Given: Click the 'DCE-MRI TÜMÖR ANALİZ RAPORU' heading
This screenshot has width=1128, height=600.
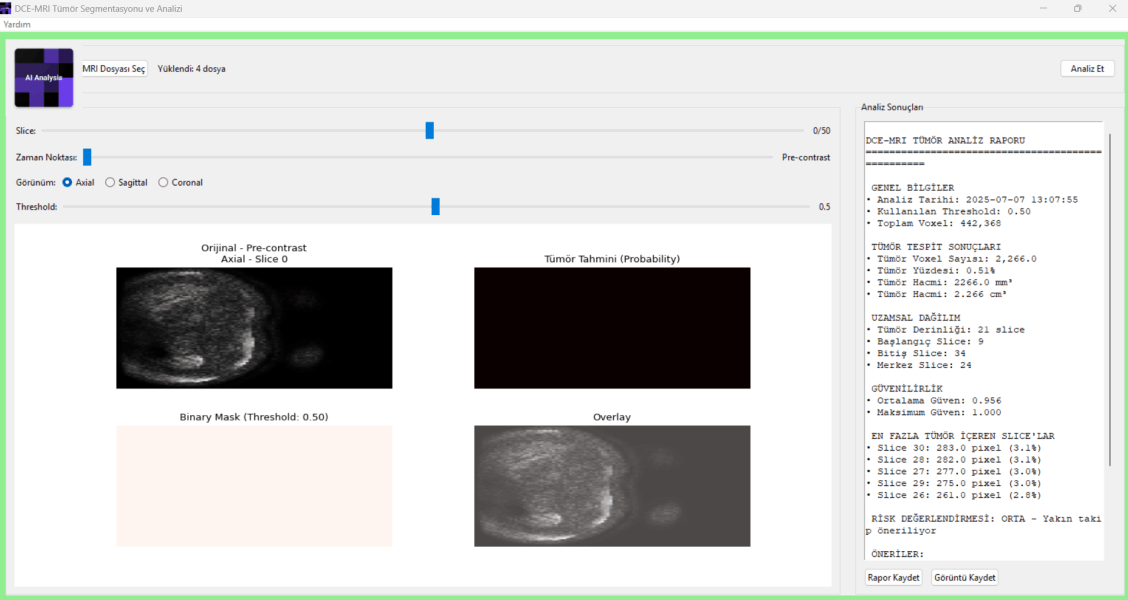Looking at the screenshot, I should click(945, 140).
